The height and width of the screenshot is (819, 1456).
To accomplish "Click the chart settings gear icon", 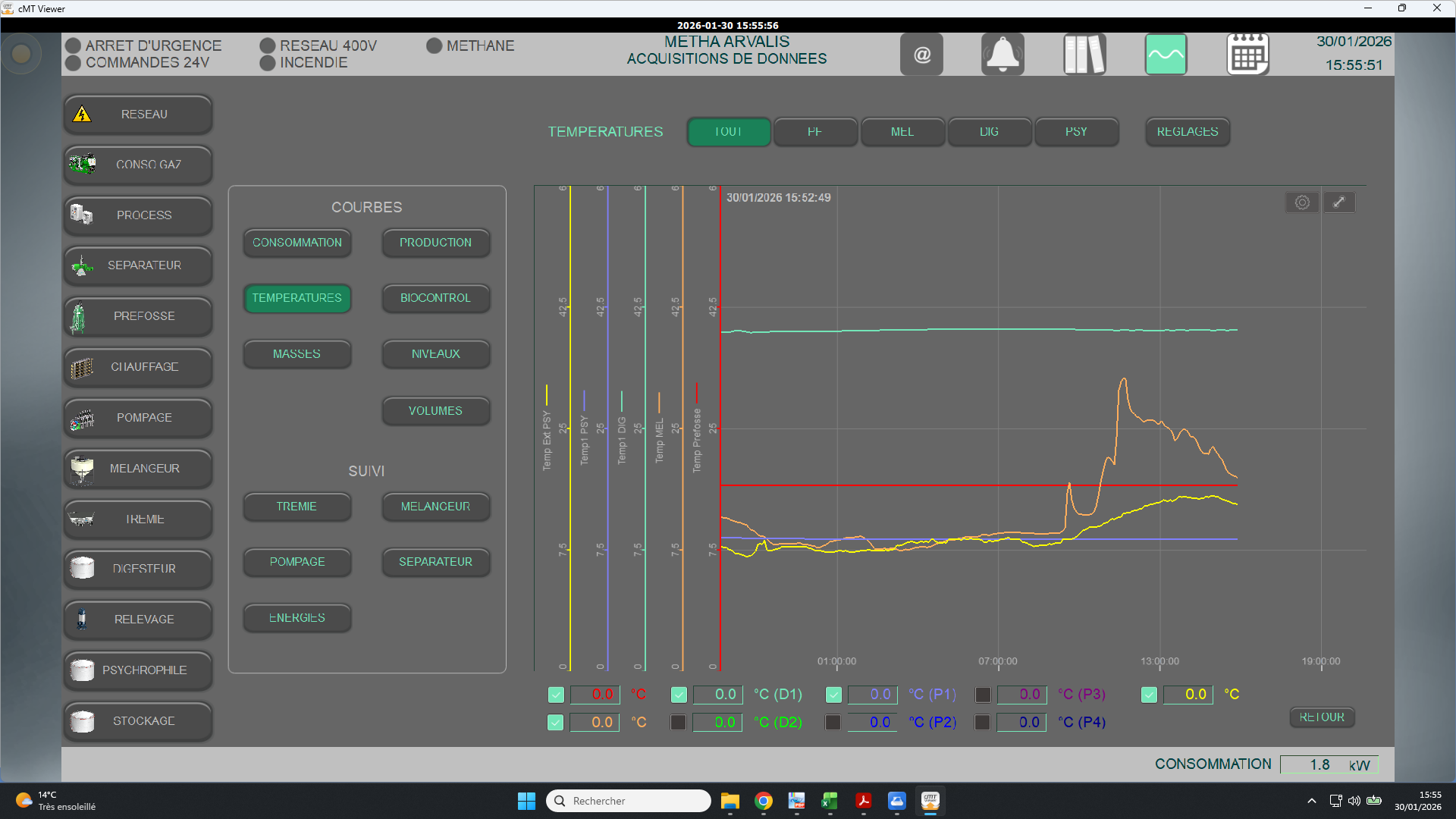I will coord(1302,202).
